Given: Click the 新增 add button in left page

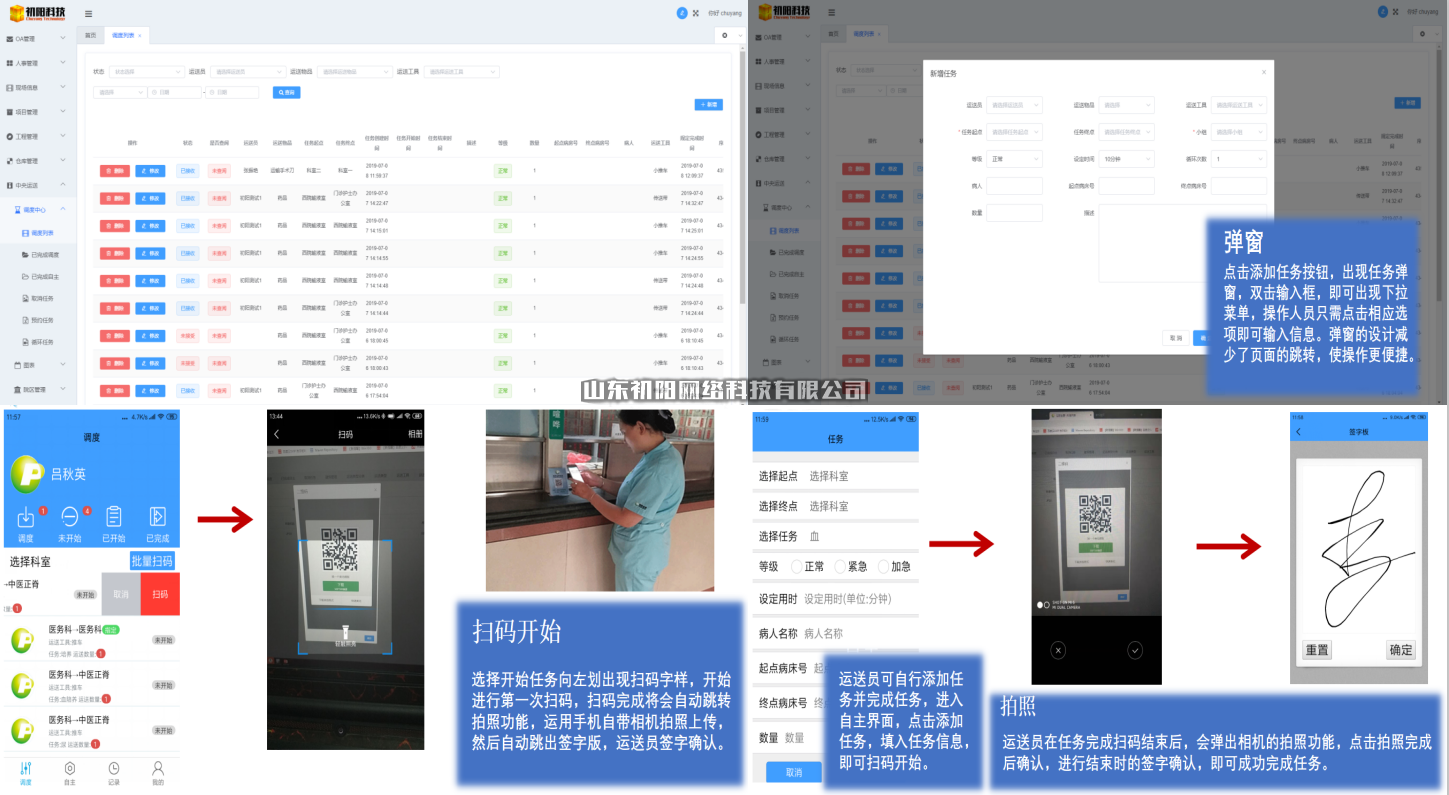Looking at the screenshot, I should 708,104.
